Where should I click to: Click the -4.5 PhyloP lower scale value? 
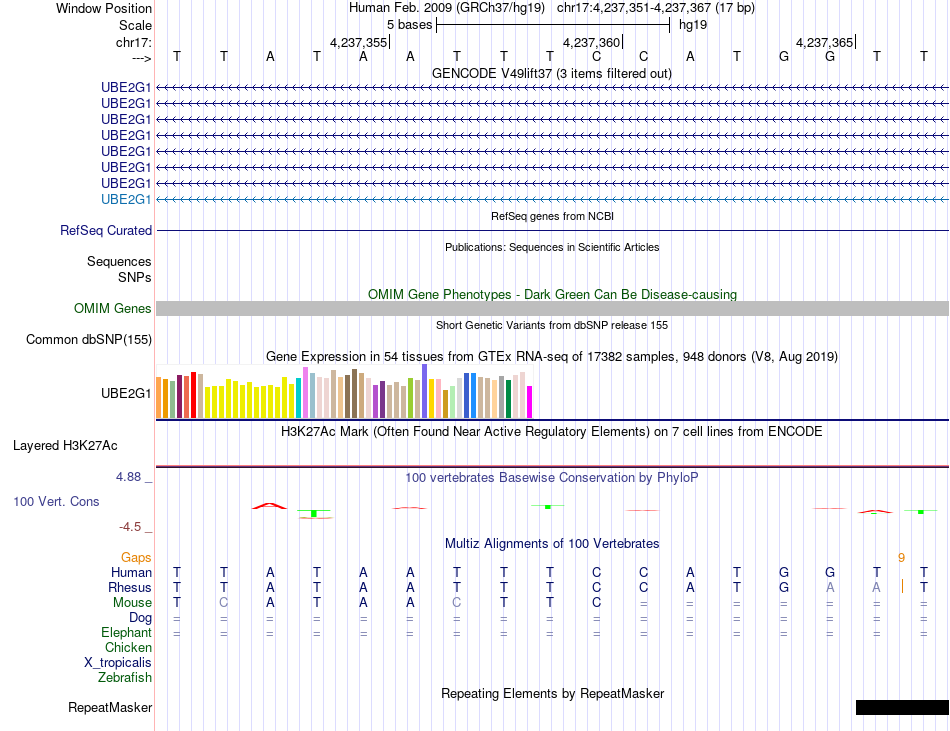[130, 527]
